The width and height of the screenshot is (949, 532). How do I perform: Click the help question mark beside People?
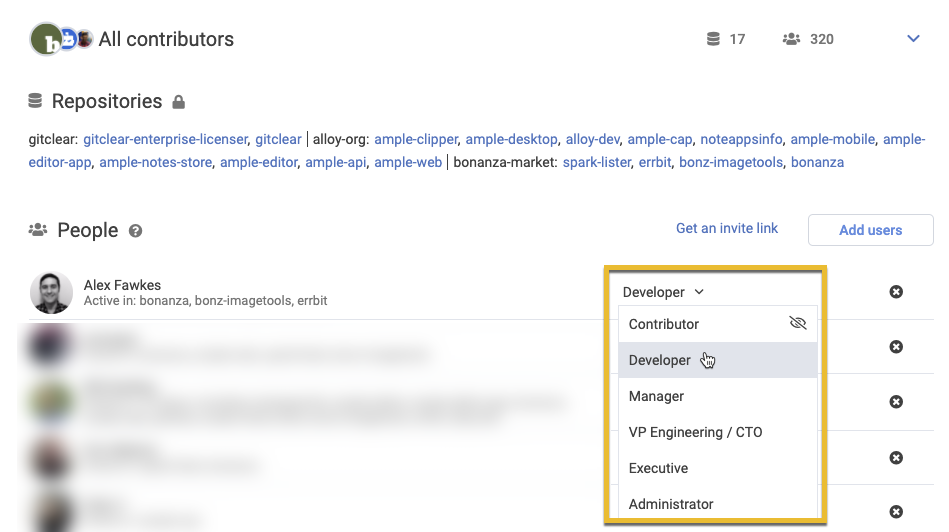click(136, 231)
